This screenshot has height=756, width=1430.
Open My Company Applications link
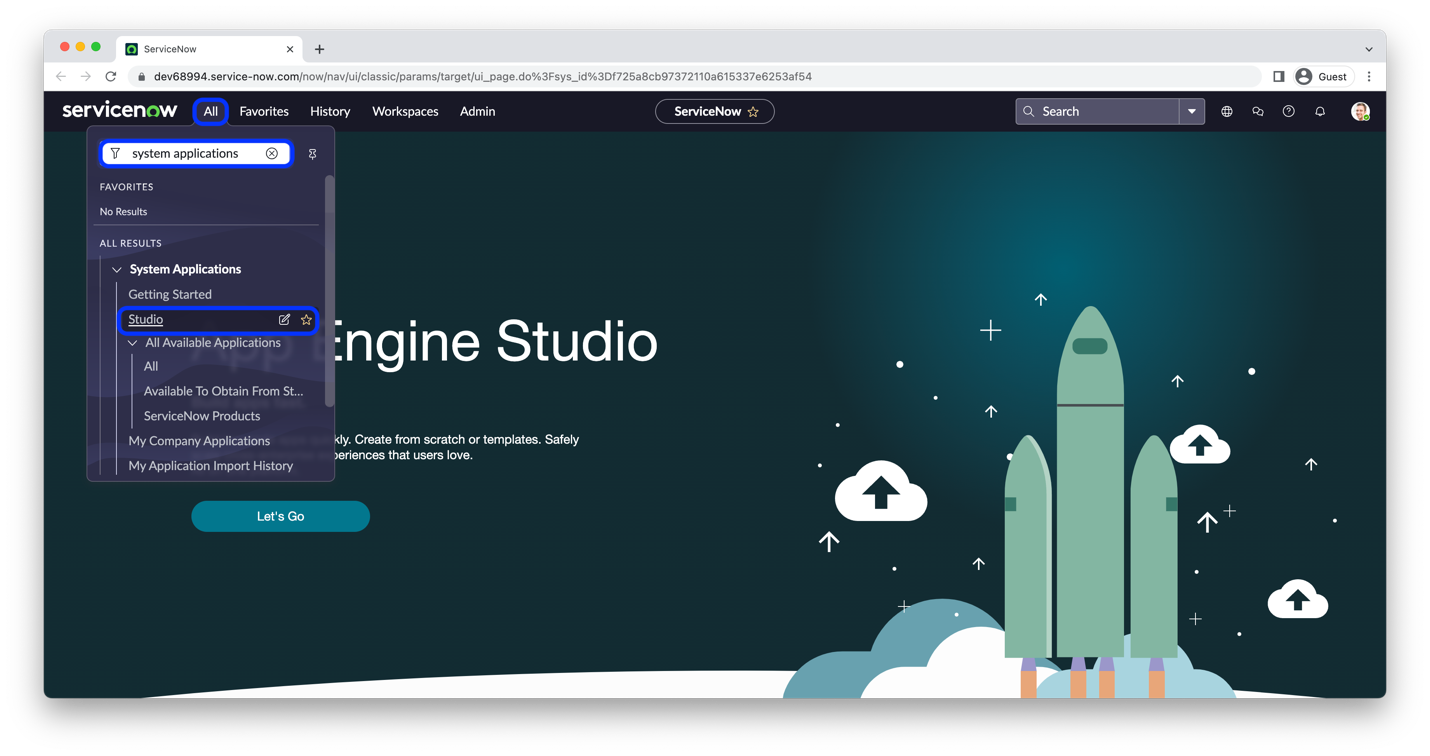199,441
